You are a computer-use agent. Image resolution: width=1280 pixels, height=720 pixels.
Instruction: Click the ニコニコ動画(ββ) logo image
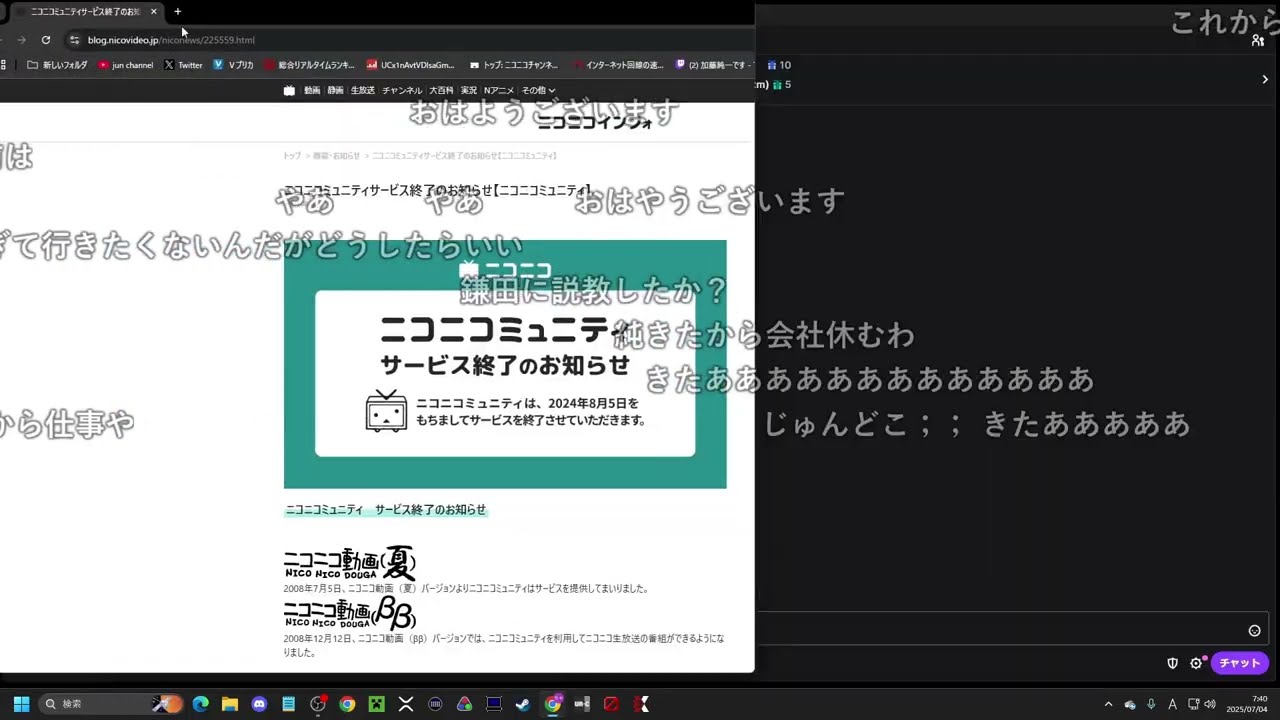coord(349,613)
